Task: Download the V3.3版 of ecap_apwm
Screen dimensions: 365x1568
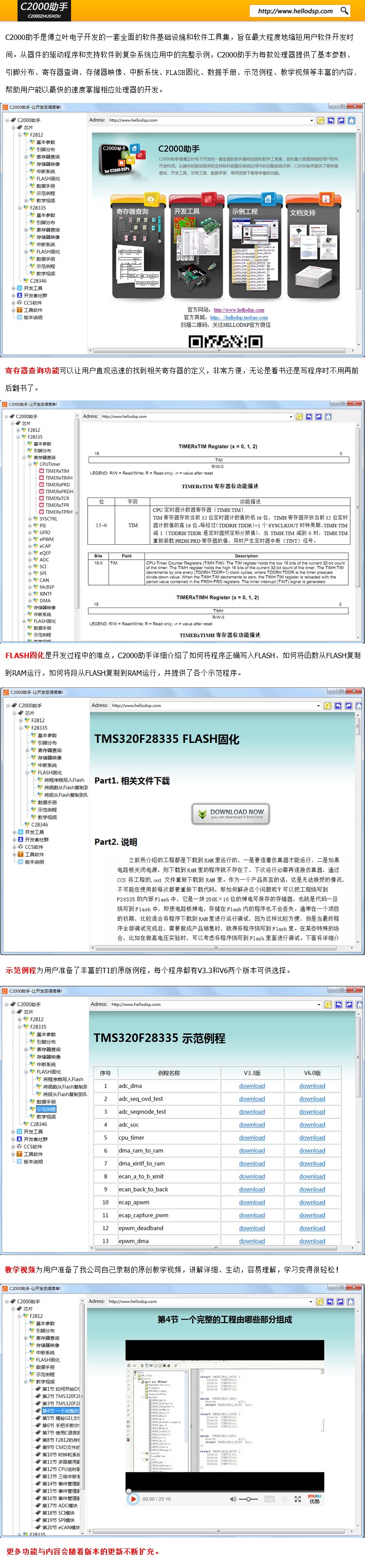Action: (x=252, y=1202)
